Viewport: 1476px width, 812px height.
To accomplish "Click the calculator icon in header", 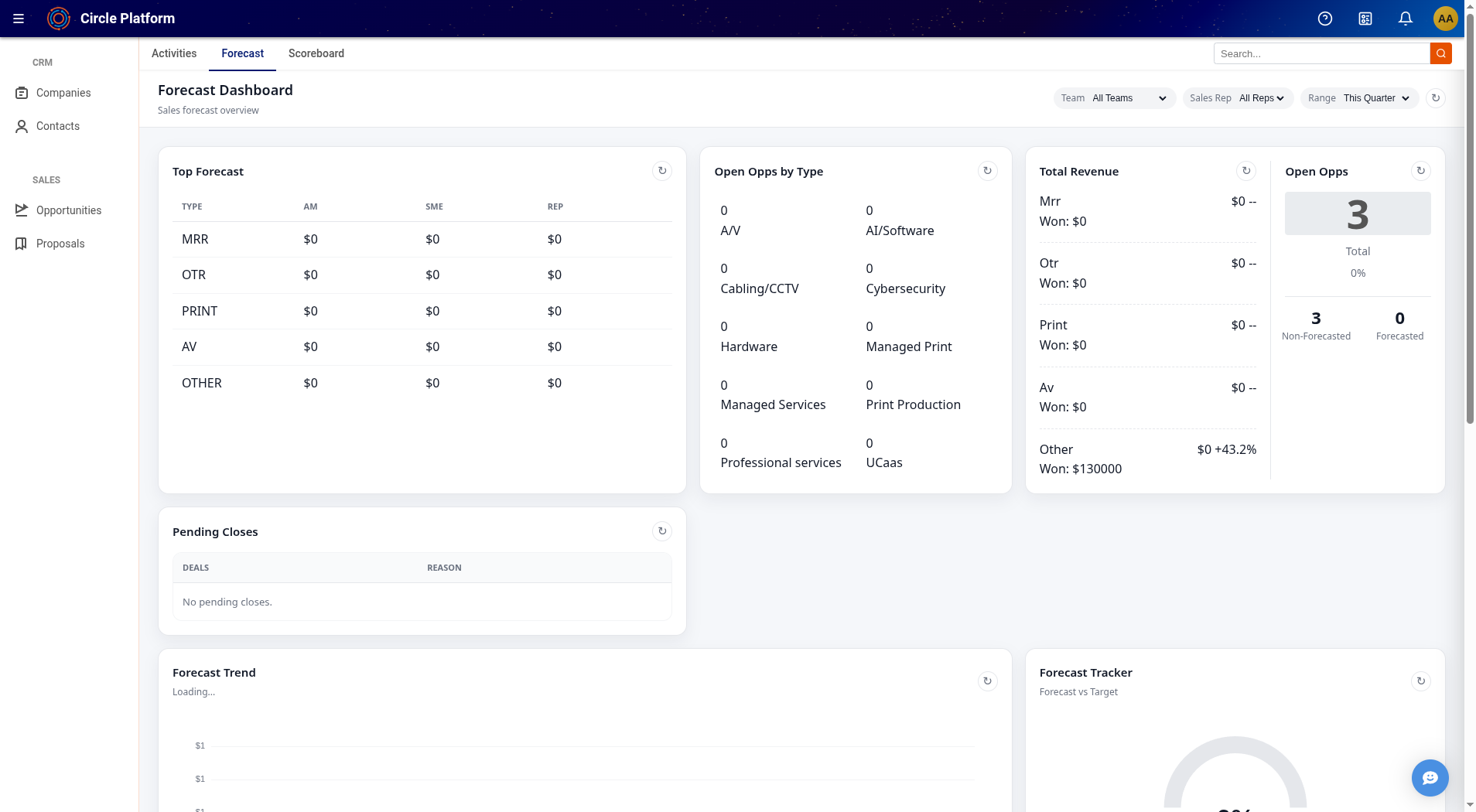I will point(1365,19).
